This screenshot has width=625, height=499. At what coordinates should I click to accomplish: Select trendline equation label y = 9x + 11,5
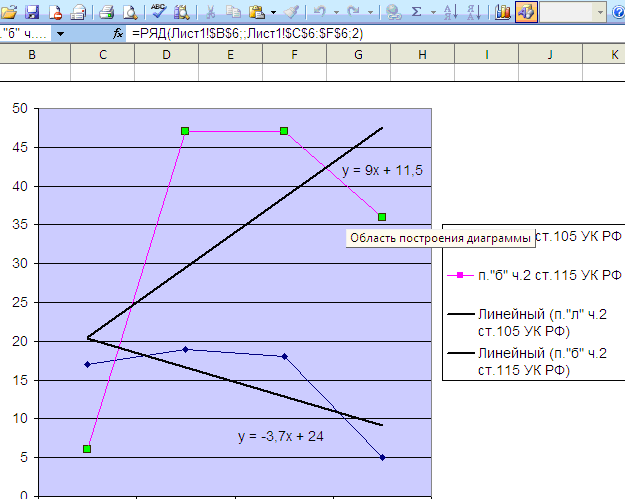(x=382, y=170)
